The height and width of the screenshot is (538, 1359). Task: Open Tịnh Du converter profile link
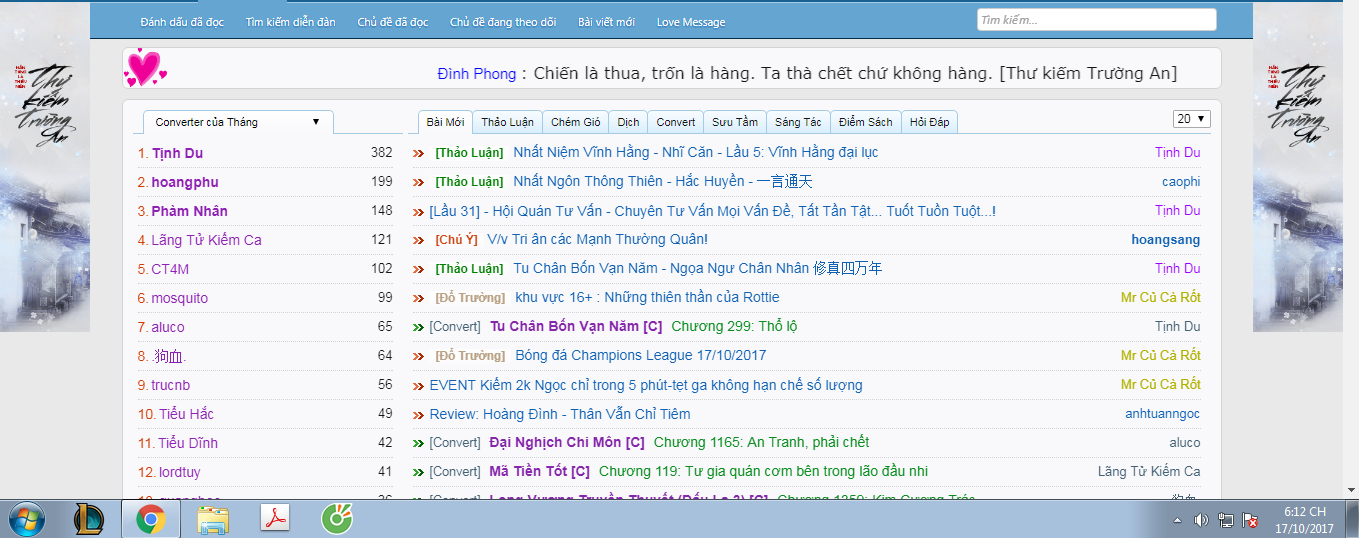pyautogui.click(x=177, y=153)
